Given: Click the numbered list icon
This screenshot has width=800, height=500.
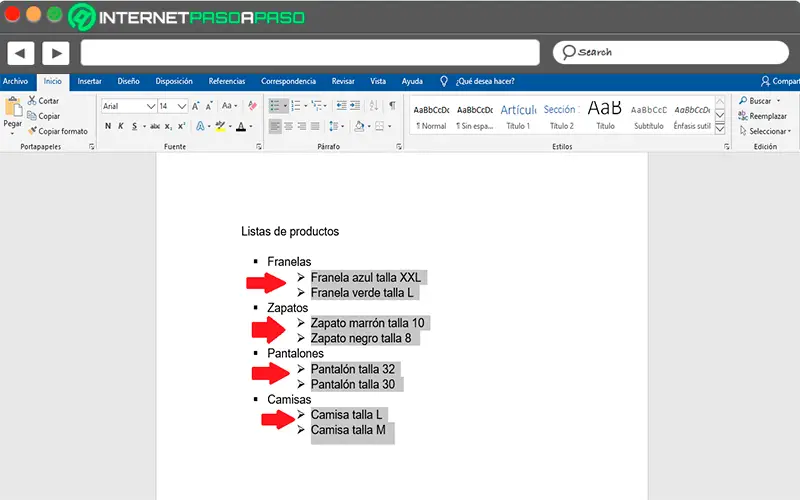Looking at the screenshot, I should coord(295,106).
